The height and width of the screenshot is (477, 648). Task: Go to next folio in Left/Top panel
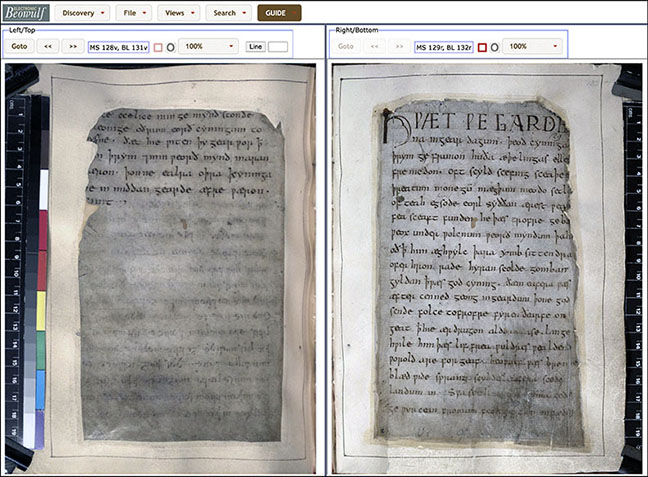click(73, 46)
